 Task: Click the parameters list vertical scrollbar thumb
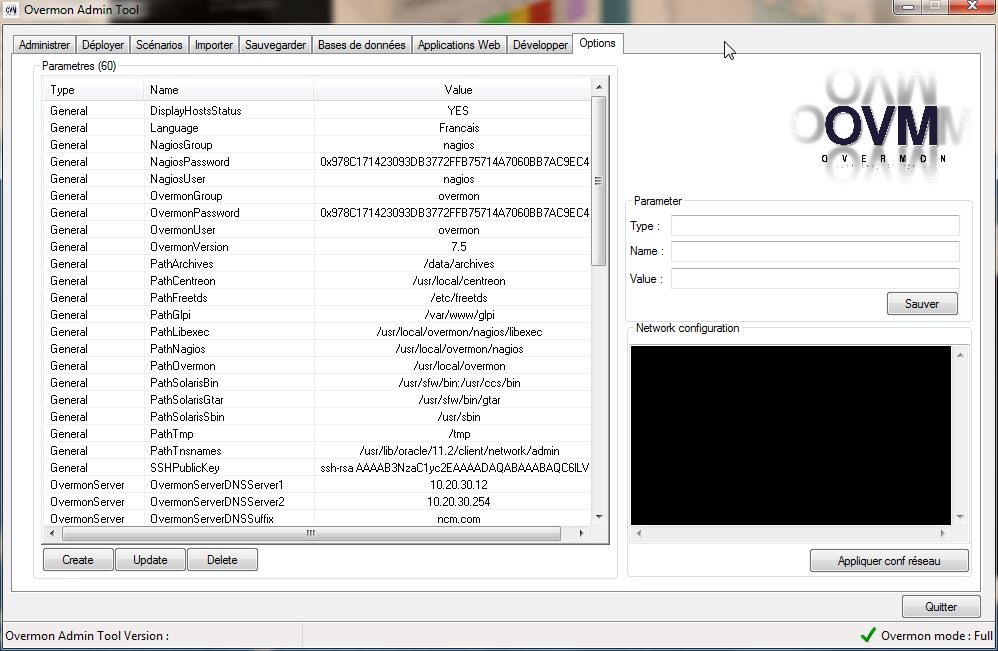coord(598,181)
